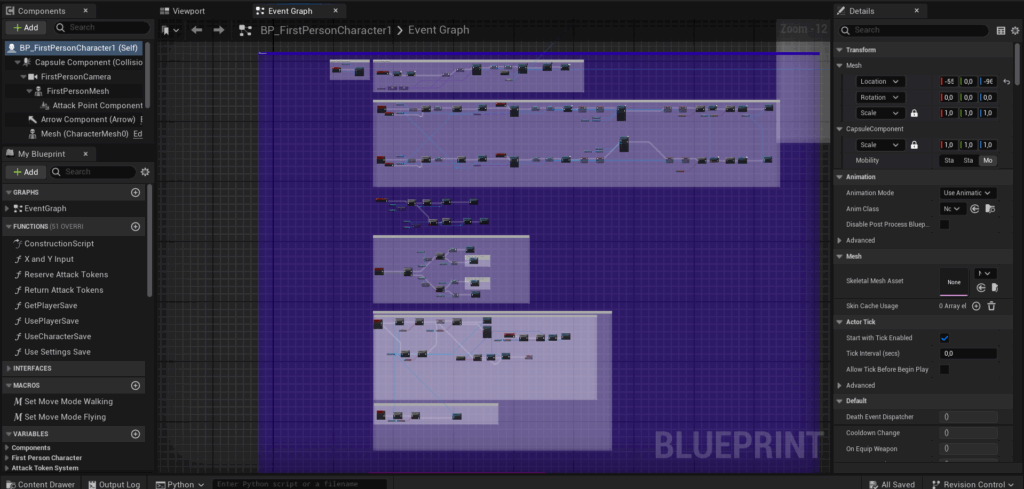This screenshot has height=489, width=1024.
Task: Click the Skeletal Mesh Asset thumbnail
Action: pyautogui.click(x=955, y=283)
